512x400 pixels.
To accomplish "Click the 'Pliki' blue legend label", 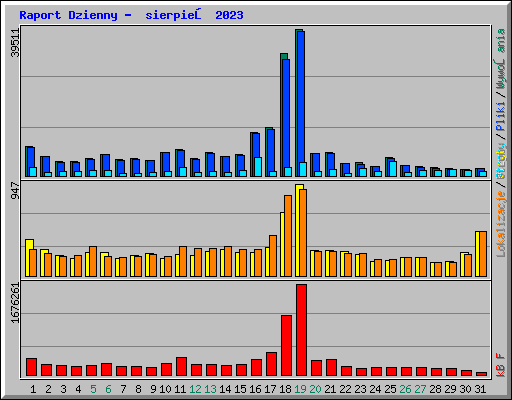I will pos(501,117).
